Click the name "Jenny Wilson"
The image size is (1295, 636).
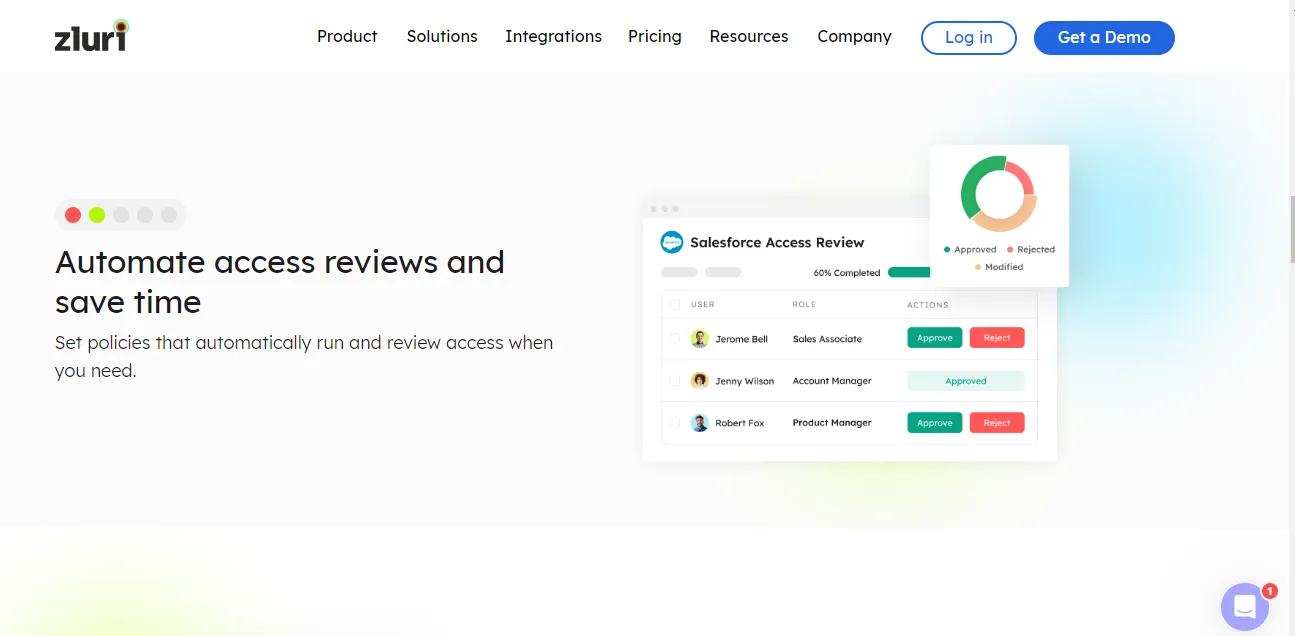coord(745,381)
